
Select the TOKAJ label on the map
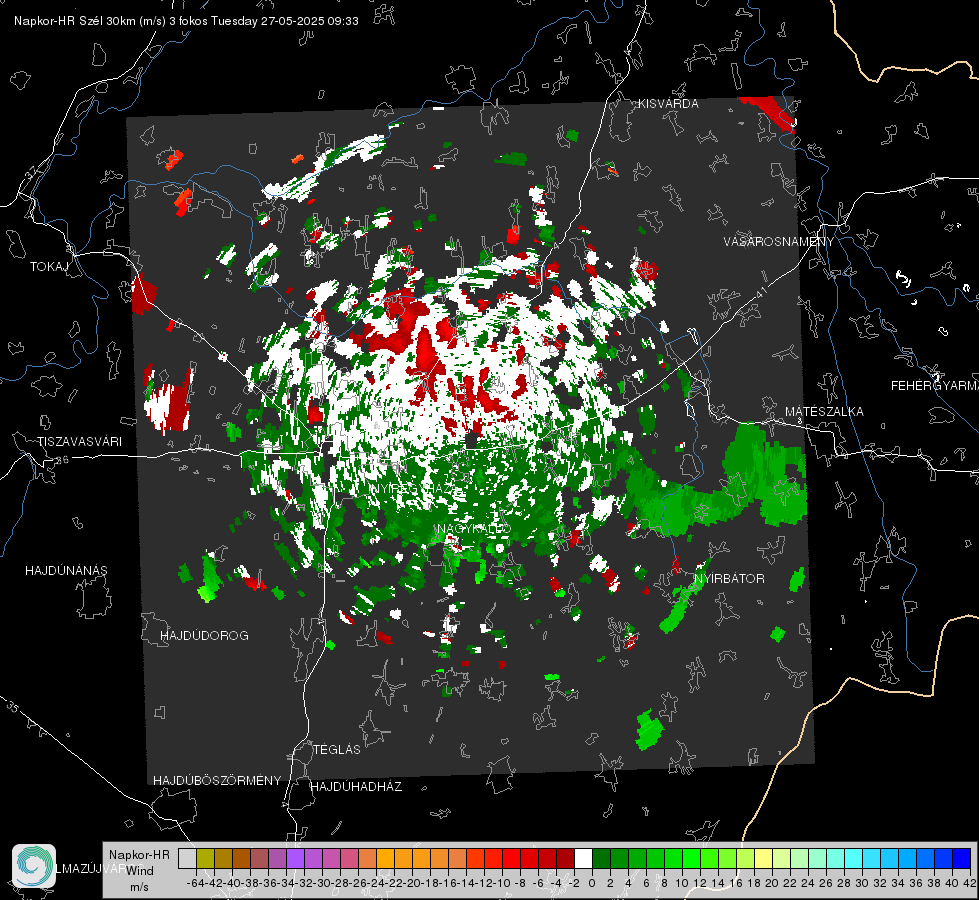click(49, 267)
